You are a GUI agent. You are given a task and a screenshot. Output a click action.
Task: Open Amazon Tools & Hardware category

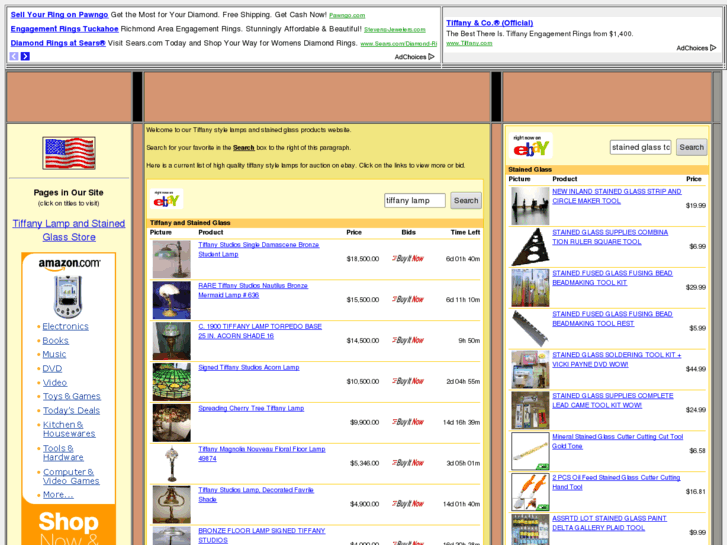click(63, 453)
